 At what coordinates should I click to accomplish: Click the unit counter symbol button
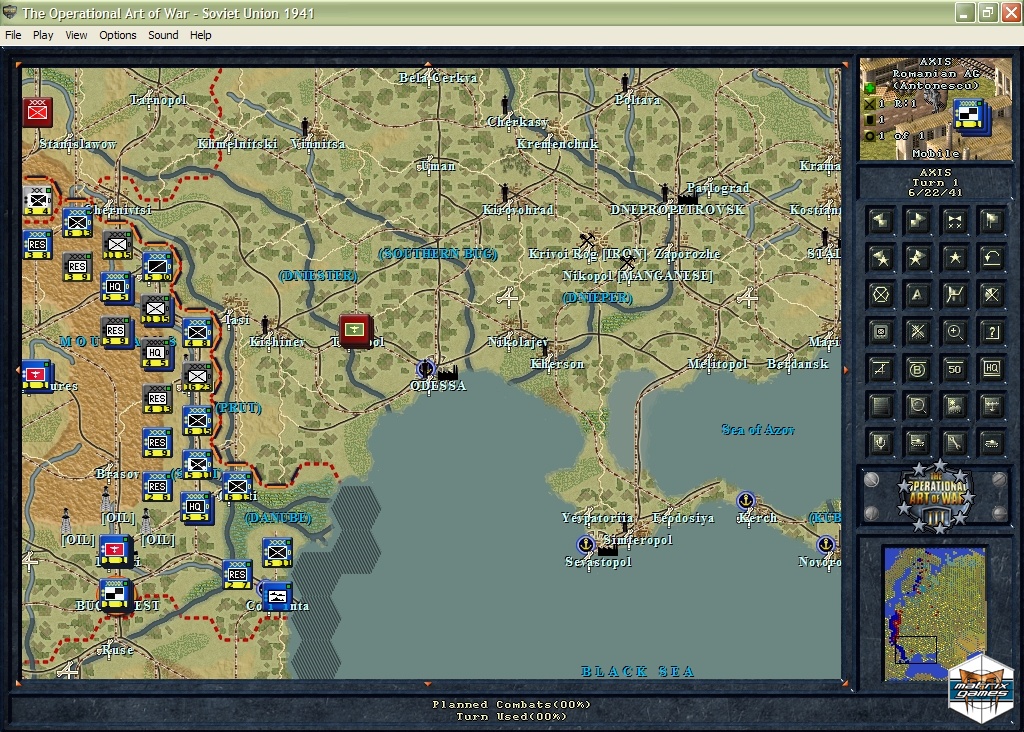tap(880, 332)
